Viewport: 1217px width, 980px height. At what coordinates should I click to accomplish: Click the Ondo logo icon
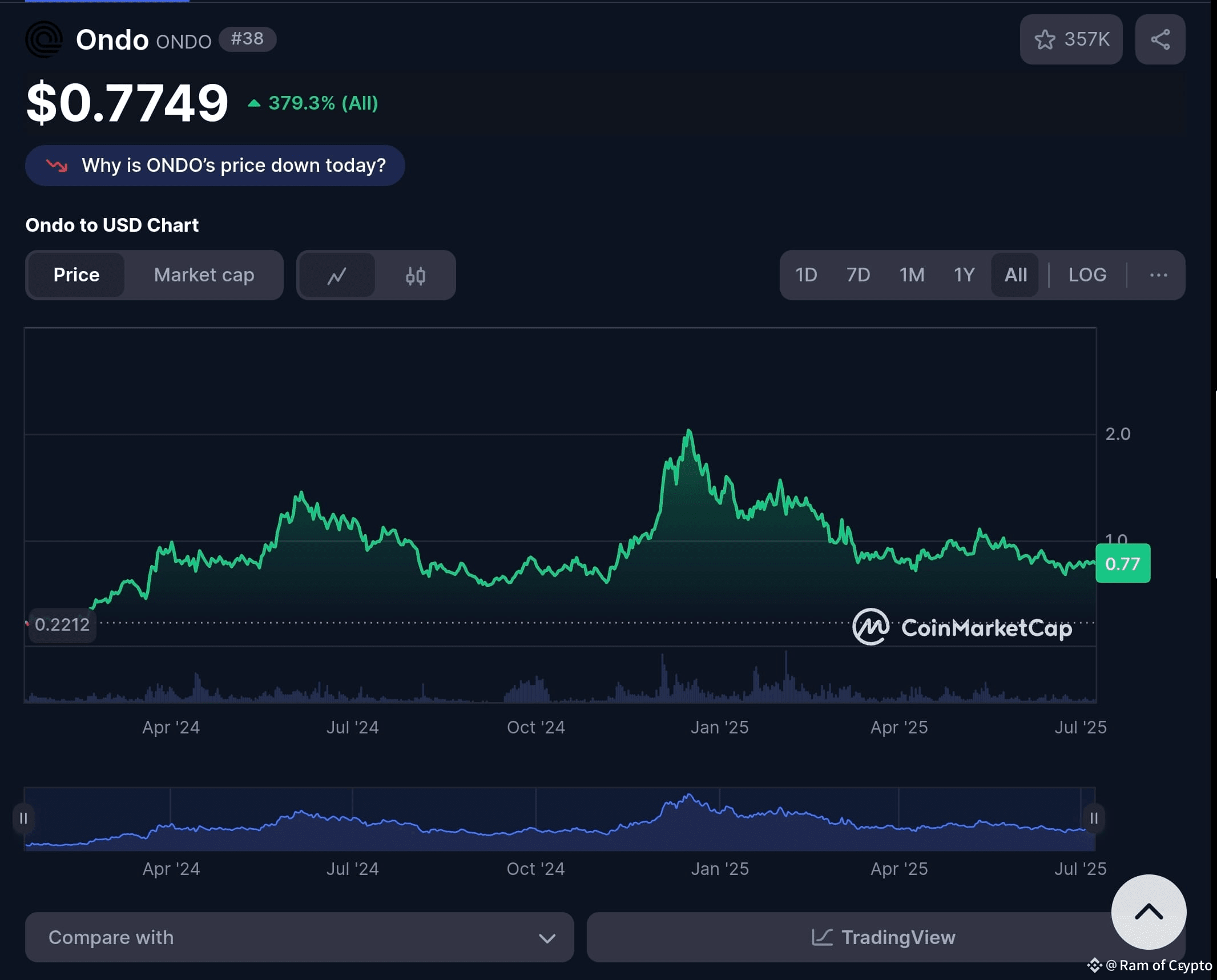[44, 39]
